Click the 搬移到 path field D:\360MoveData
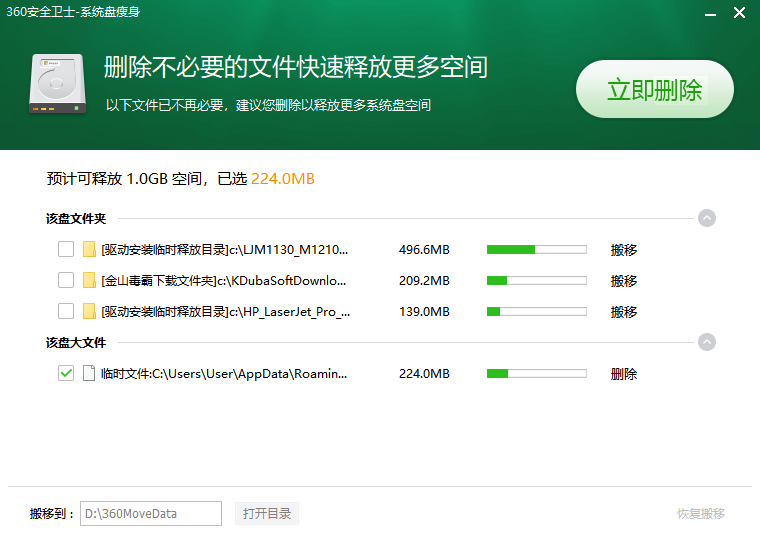Viewport: 760px width, 540px height. (151, 514)
